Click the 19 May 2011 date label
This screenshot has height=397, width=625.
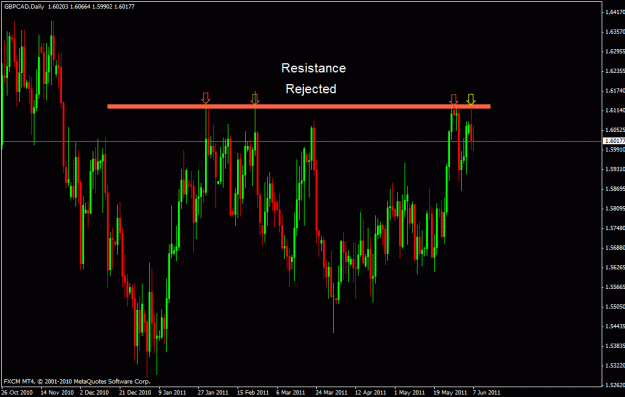pyautogui.click(x=450, y=393)
